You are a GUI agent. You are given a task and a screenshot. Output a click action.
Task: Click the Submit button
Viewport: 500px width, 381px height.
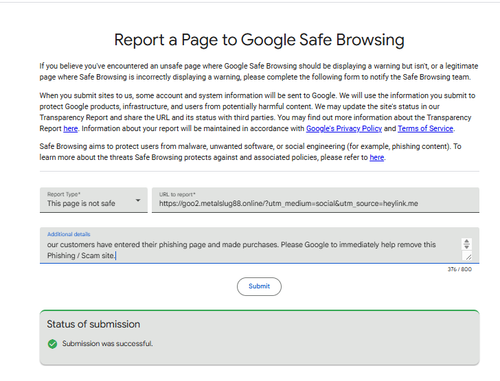(259, 286)
